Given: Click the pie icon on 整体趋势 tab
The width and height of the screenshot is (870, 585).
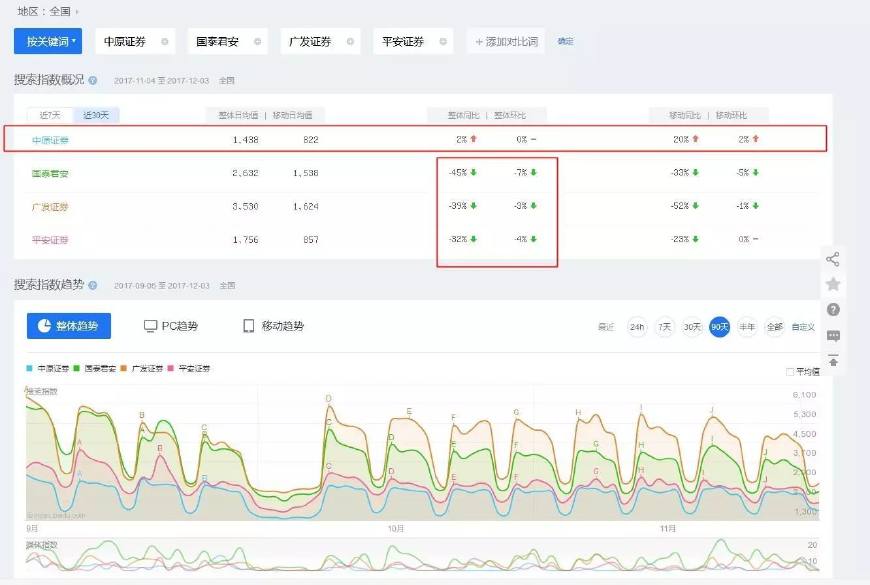Looking at the screenshot, I should click(44, 326).
